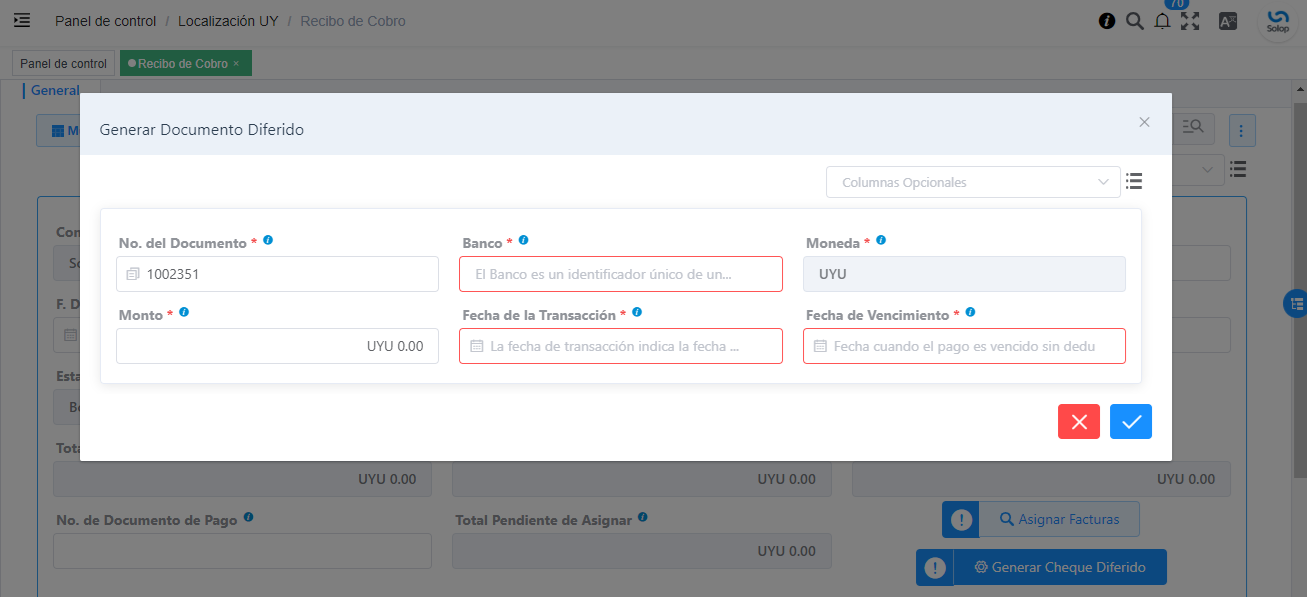Click Asignar Facturas button
Image resolution: width=1307 pixels, height=597 pixels.
(x=1059, y=519)
